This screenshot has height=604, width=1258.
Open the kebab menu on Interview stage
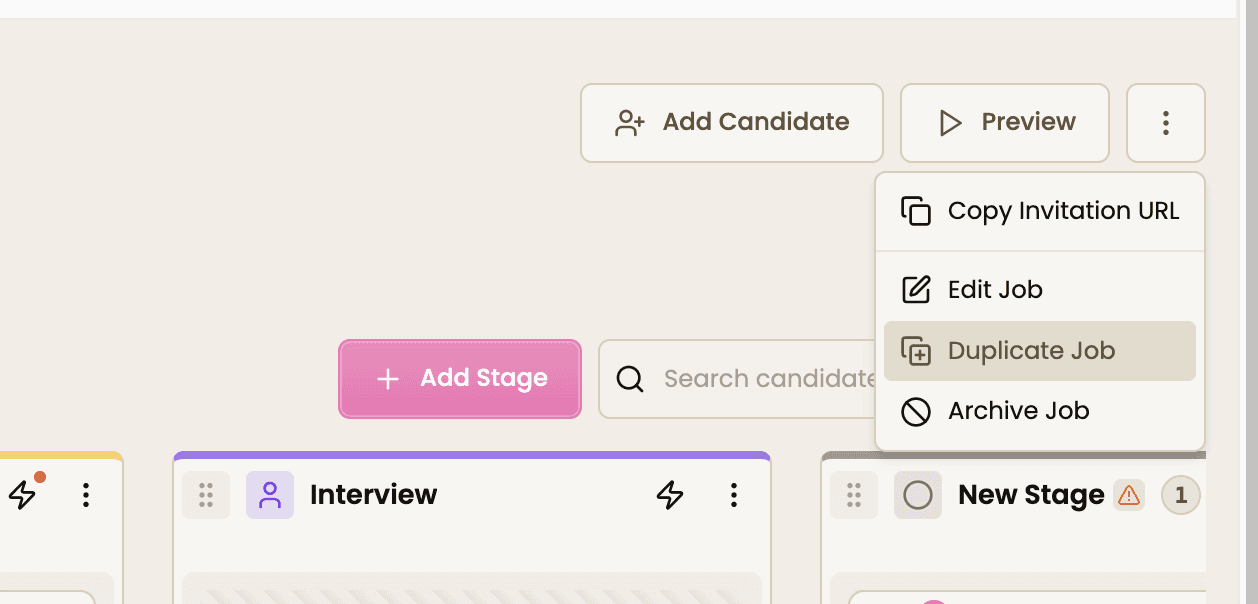tap(734, 494)
